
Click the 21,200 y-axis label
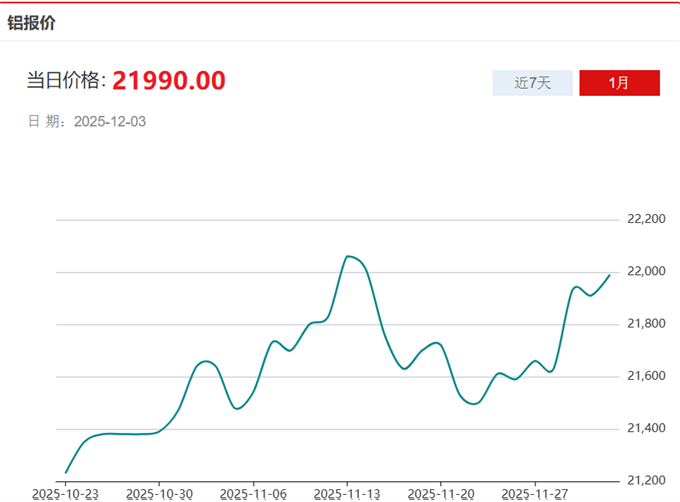coord(645,480)
